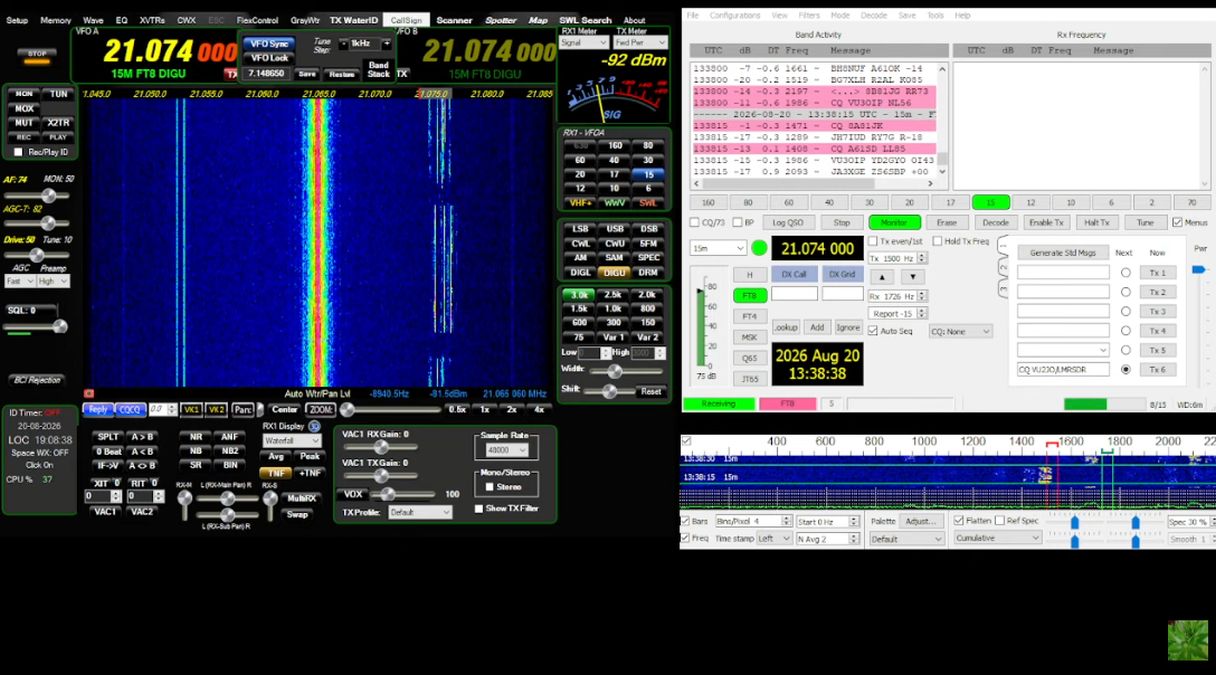Click the Band Activity vertical scrollbar
The width and height of the screenshot is (1216, 675).
coord(942,120)
